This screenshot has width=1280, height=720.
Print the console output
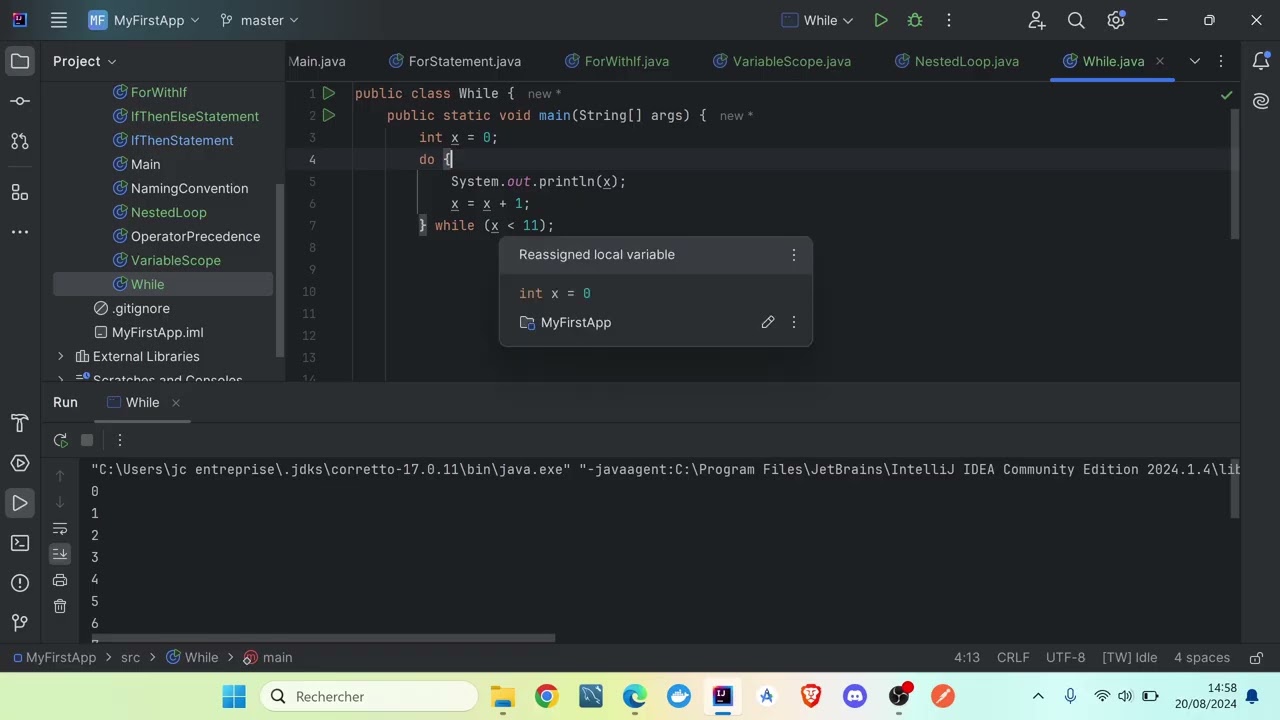[x=60, y=580]
